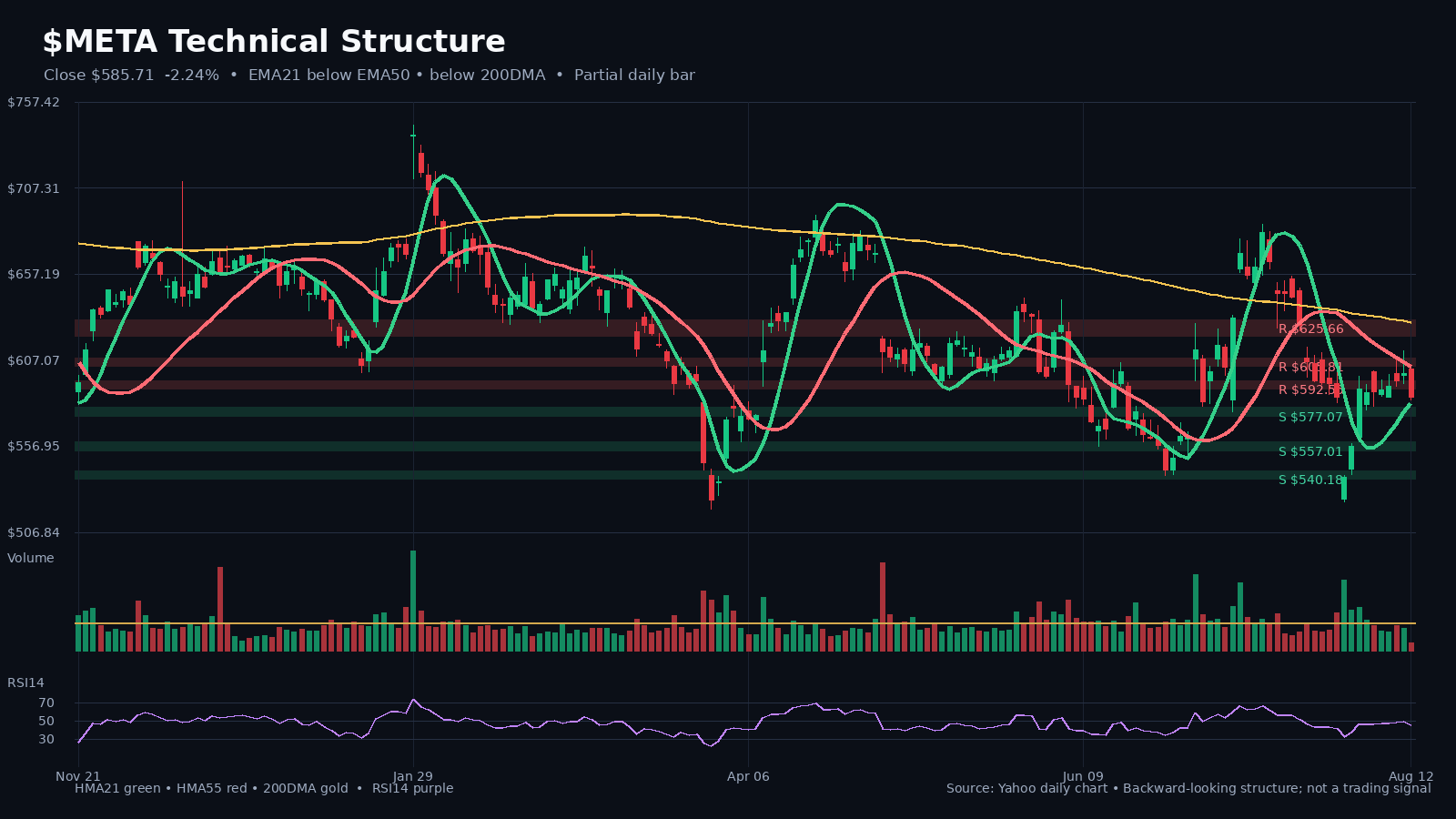Click the $META Technical Structure title
This screenshot has width=1456, height=819.
(x=274, y=42)
